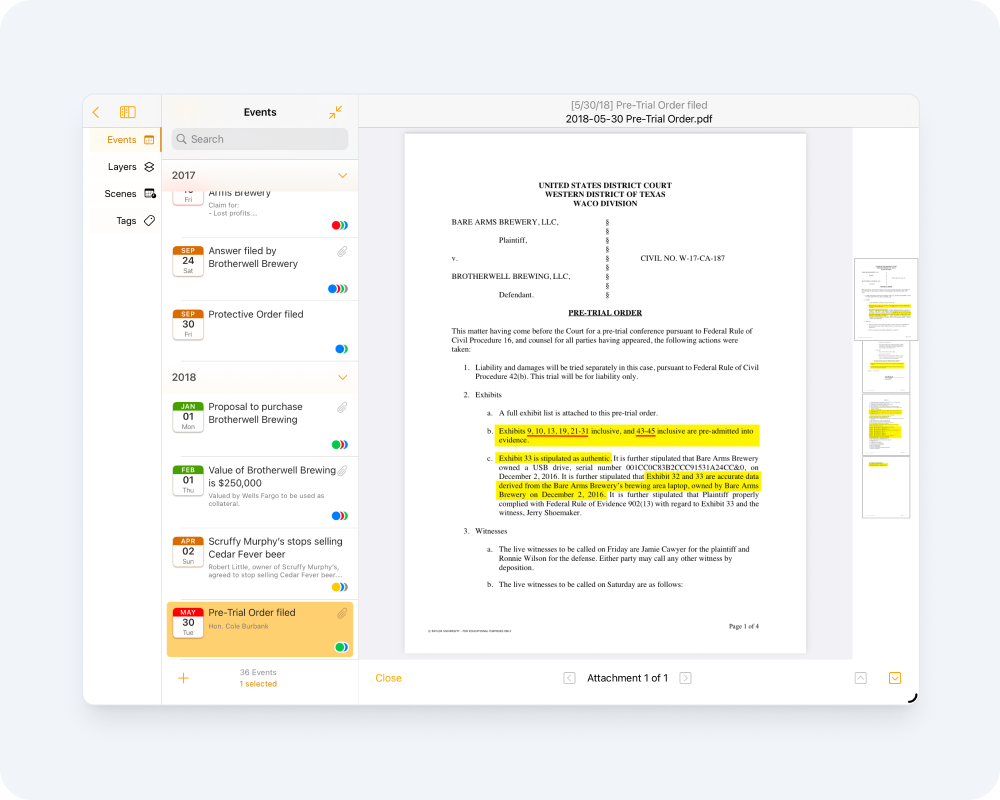Click layer color dots on Protective Order event
The width and height of the screenshot is (1000, 800).
click(x=341, y=349)
